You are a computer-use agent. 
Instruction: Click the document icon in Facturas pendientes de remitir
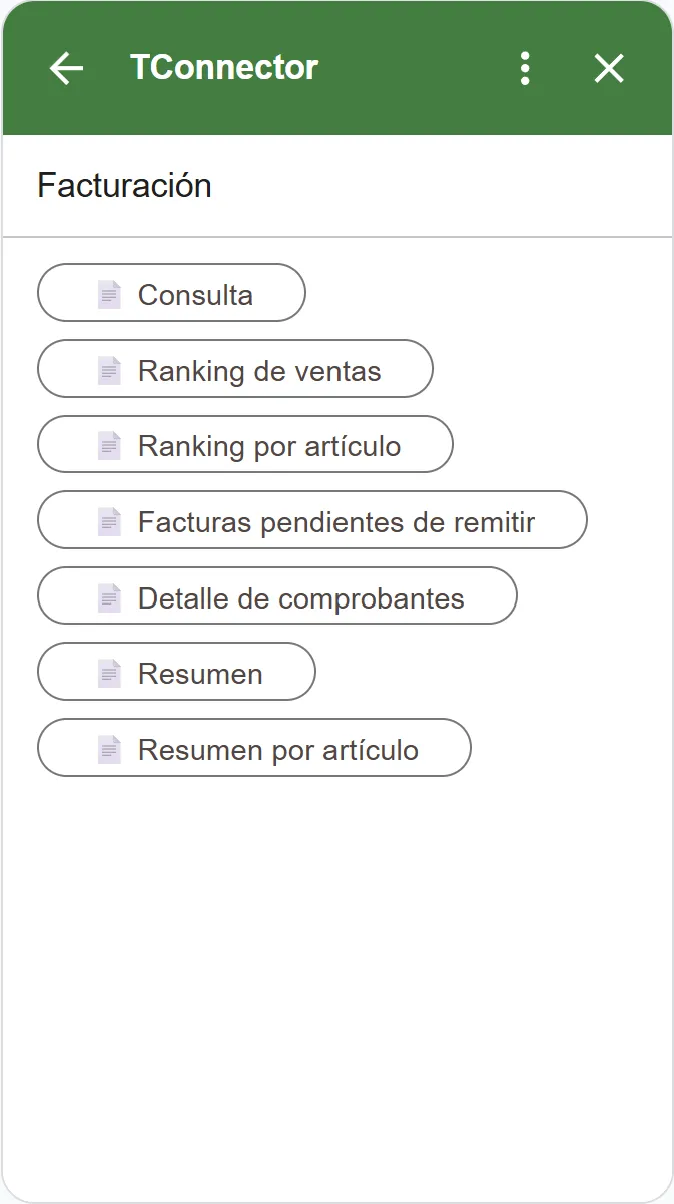110,520
